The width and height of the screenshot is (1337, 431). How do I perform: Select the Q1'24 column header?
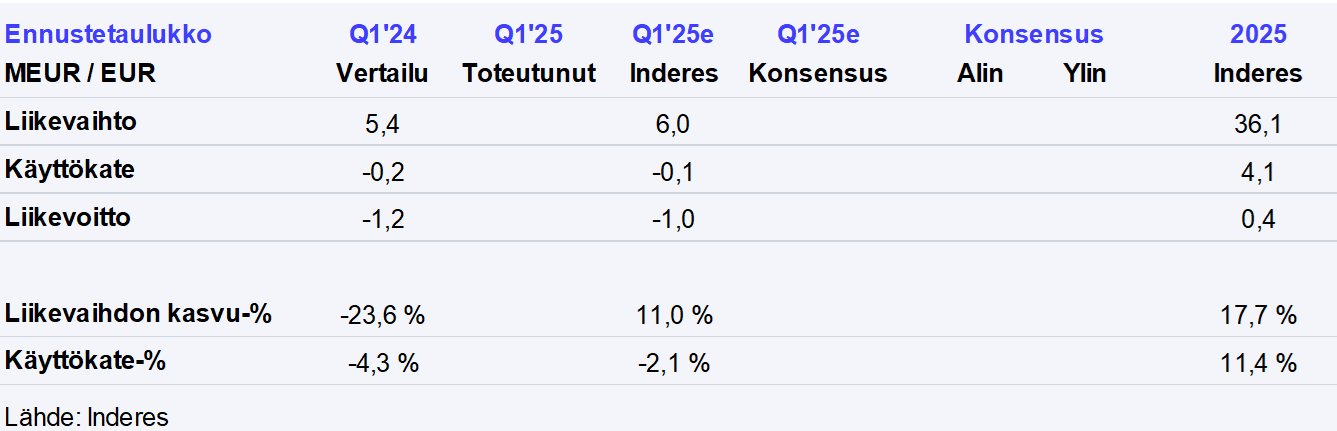click(382, 34)
